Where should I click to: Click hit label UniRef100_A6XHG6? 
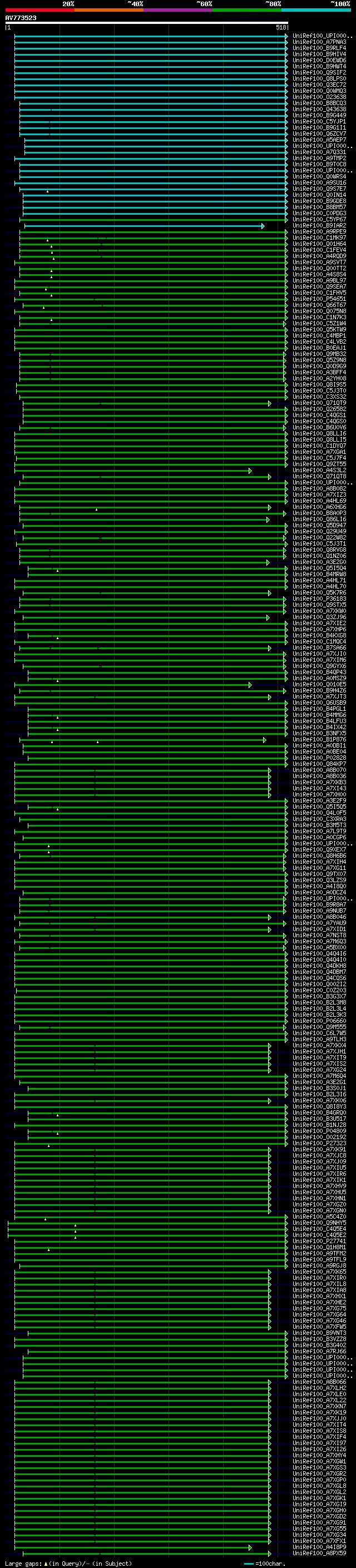319,508
